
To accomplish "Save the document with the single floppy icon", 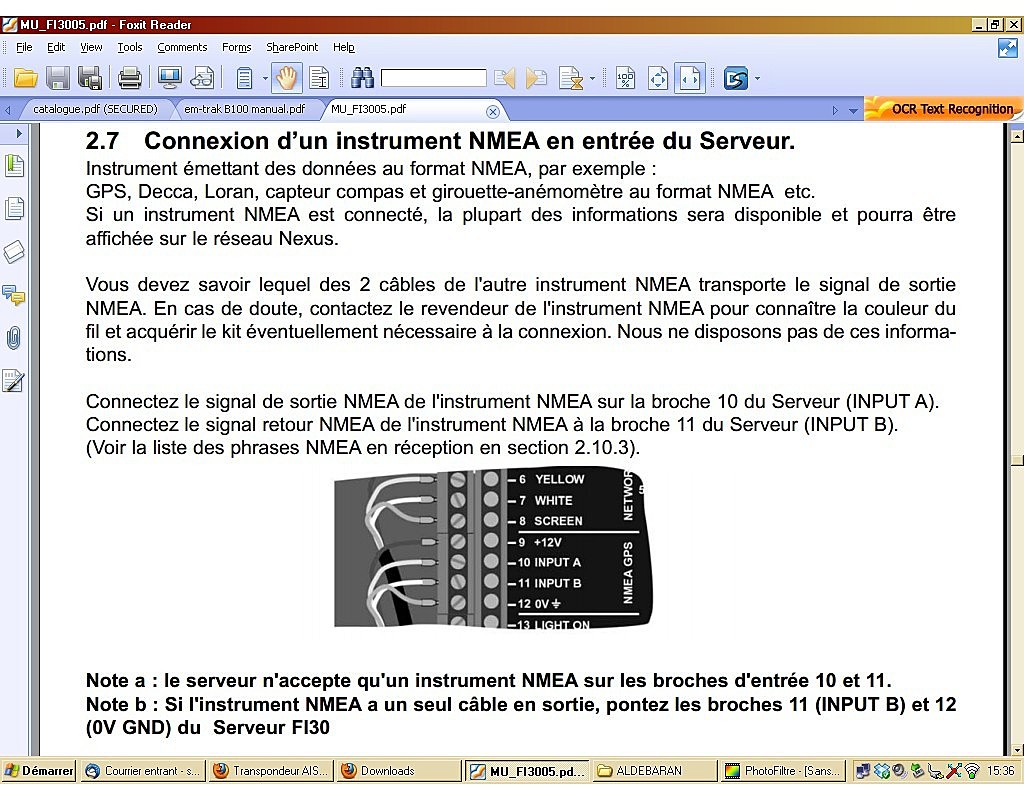I will point(57,79).
